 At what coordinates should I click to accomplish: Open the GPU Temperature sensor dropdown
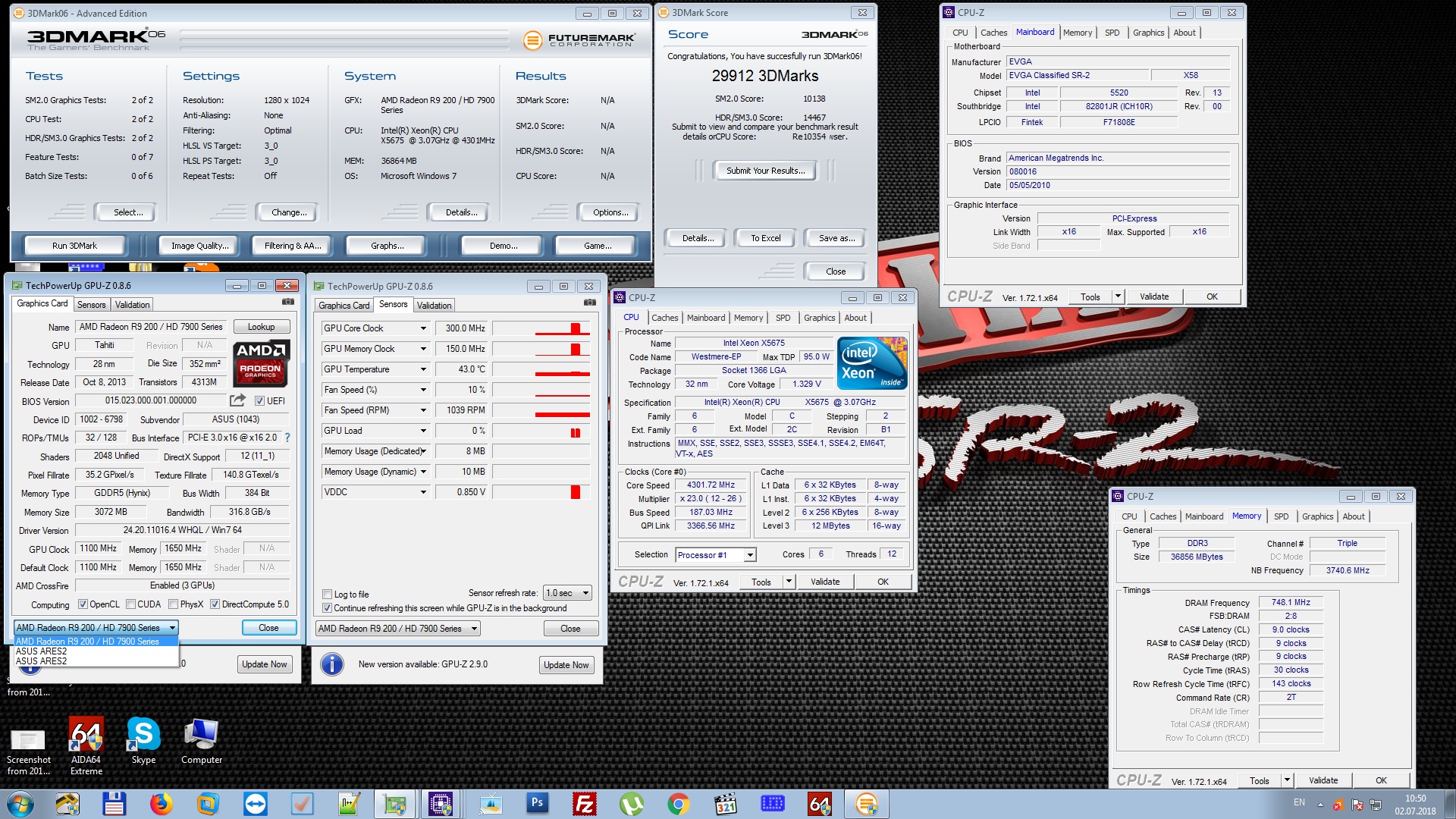point(423,369)
